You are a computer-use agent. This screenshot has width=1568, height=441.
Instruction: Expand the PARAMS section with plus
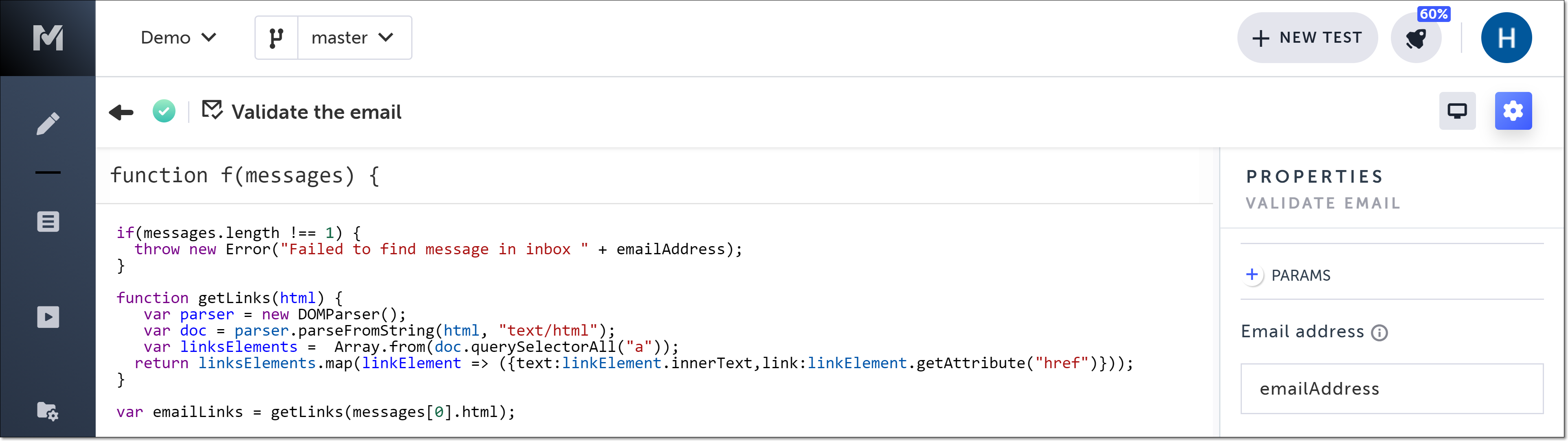click(1252, 275)
